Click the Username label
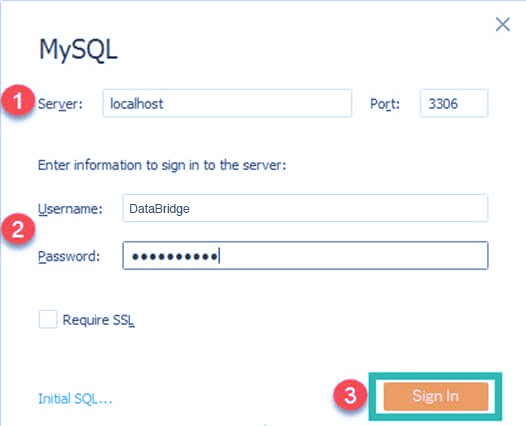The width and height of the screenshot is (526, 426). coord(70,209)
